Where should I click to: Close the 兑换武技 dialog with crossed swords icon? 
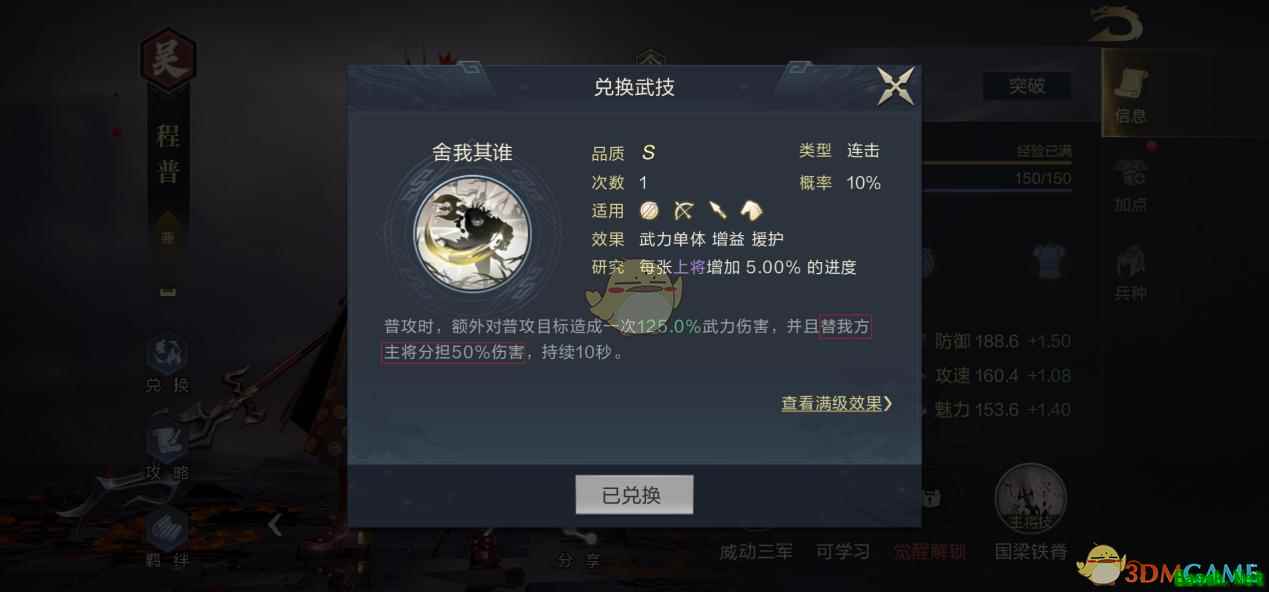895,85
